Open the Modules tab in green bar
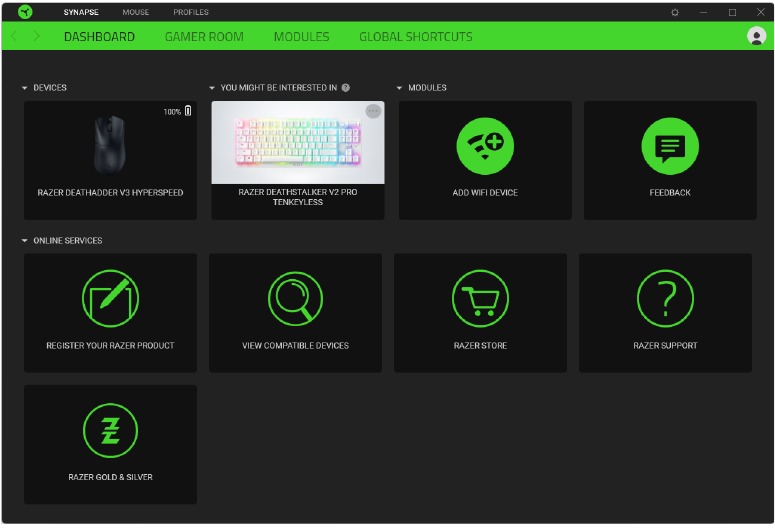Image resolution: width=775 pixels, height=528 pixels. [x=301, y=37]
